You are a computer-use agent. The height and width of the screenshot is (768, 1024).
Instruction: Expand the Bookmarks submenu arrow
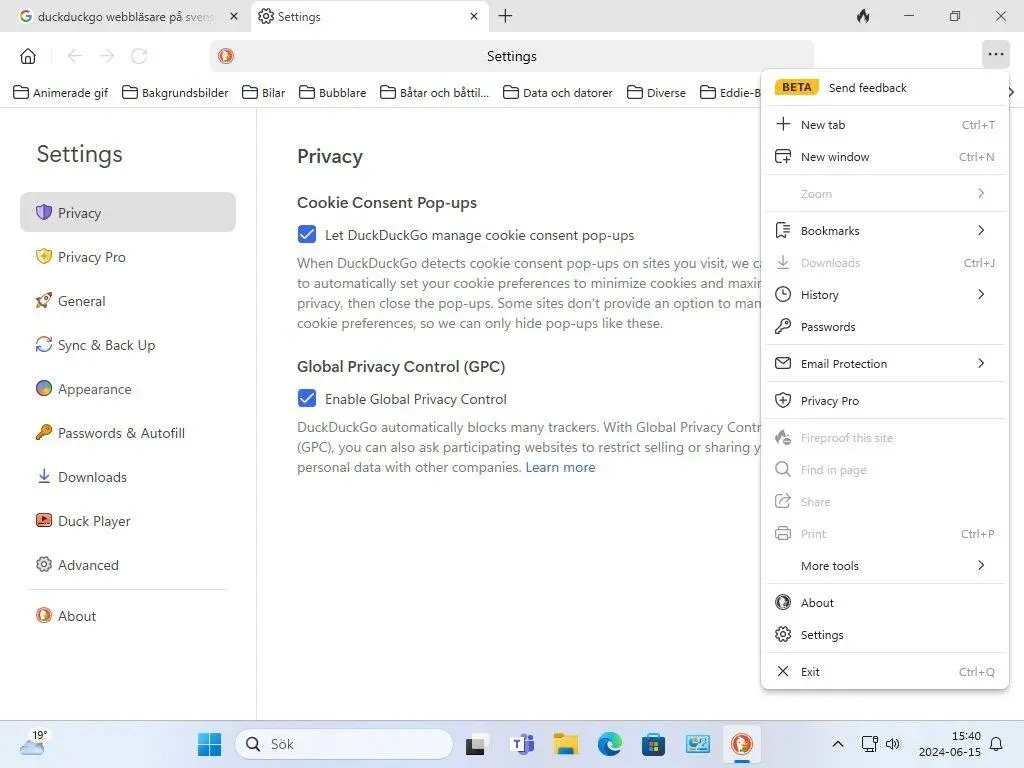point(981,231)
